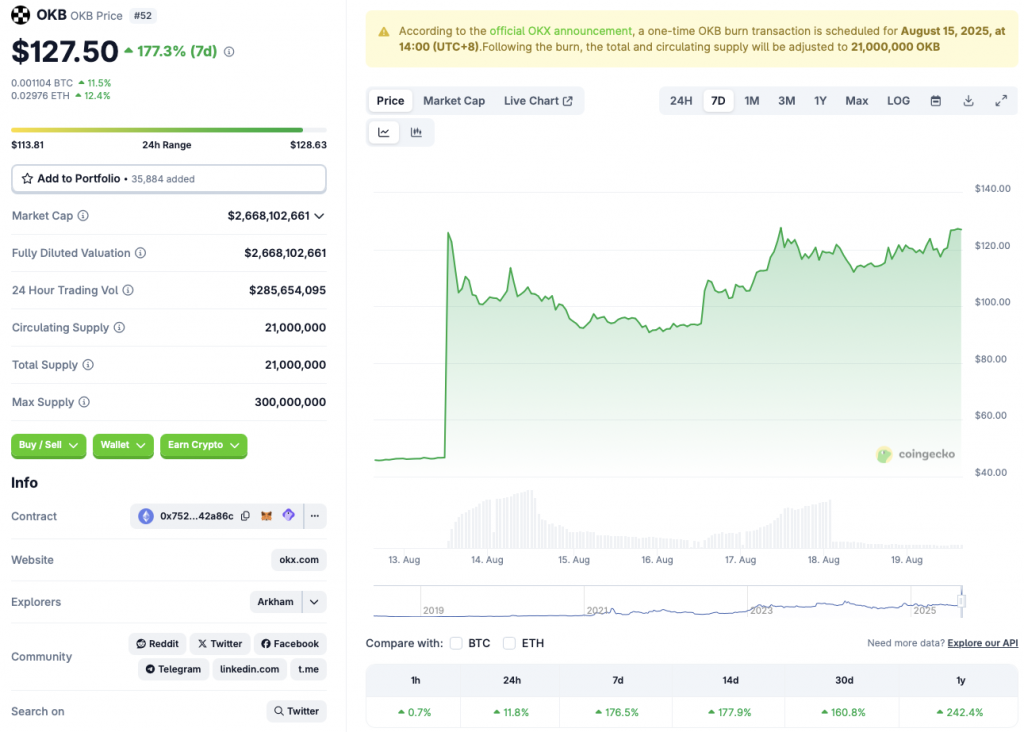Open 24 Hour Trading Vol info icon
The height and width of the screenshot is (732, 1024).
128,290
